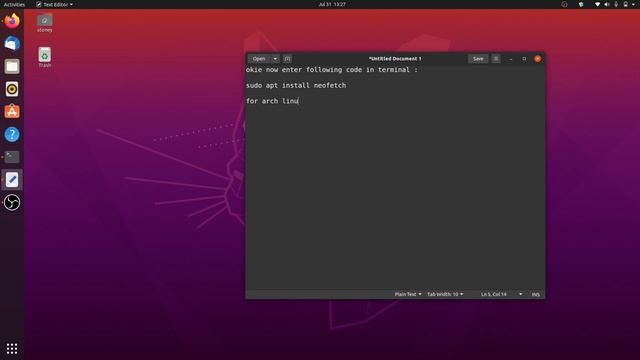Open the editor hamburger menu
The height and width of the screenshot is (360, 640).
(496, 59)
